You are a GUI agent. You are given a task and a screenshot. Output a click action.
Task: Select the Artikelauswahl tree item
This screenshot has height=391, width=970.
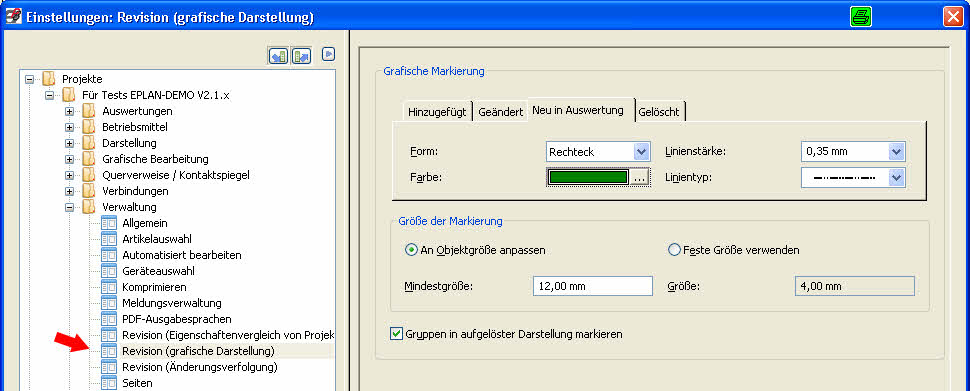coord(157,239)
